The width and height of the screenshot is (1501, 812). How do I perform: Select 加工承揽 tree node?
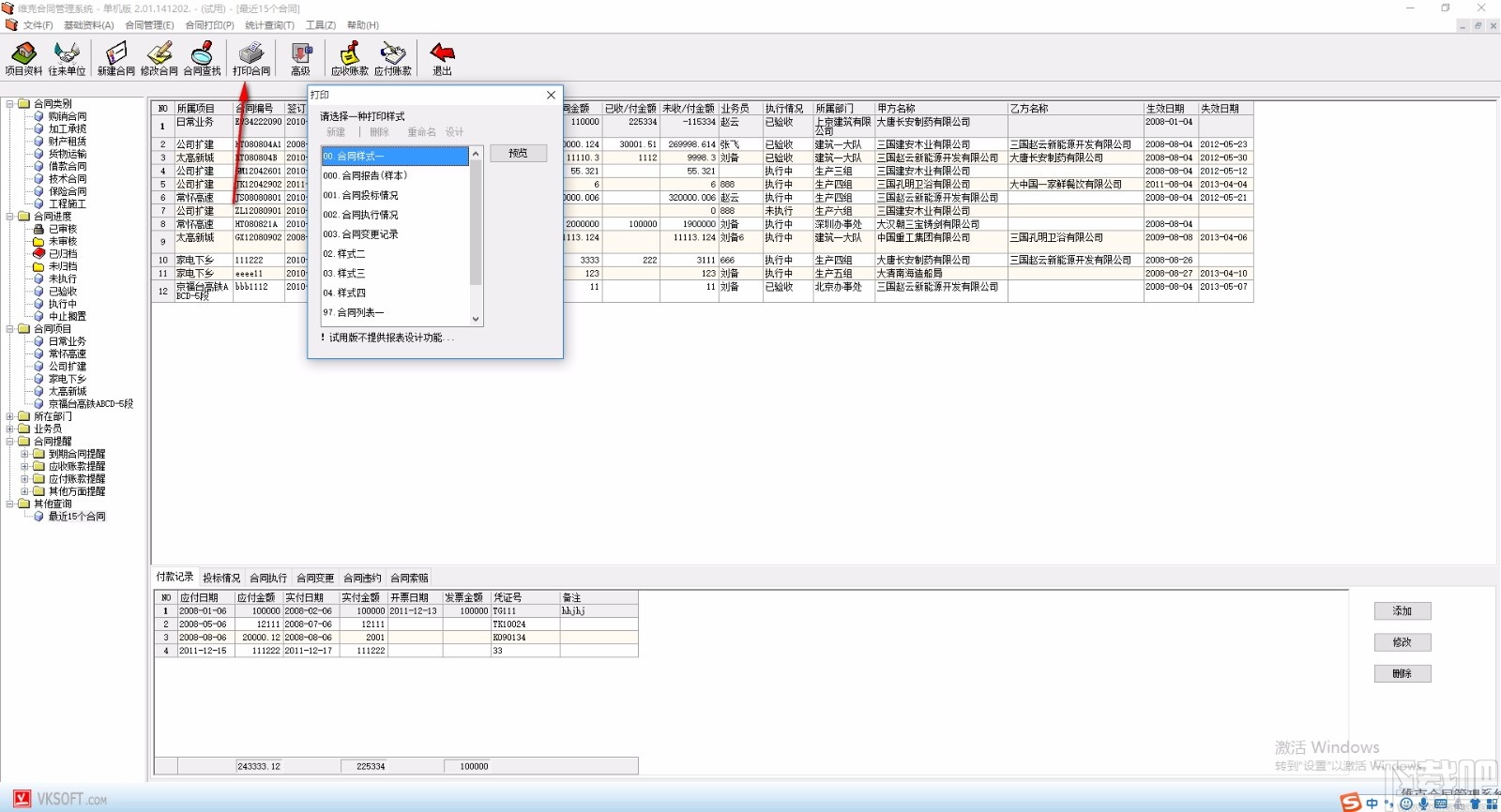click(68, 128)
